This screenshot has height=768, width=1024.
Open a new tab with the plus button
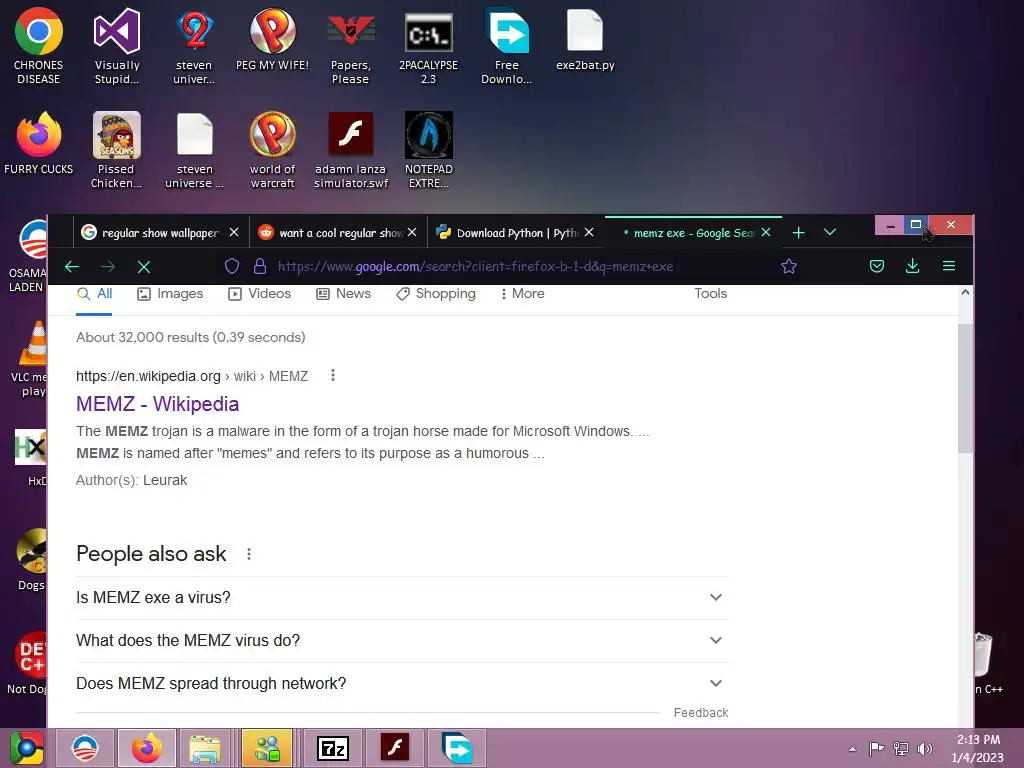798,232
